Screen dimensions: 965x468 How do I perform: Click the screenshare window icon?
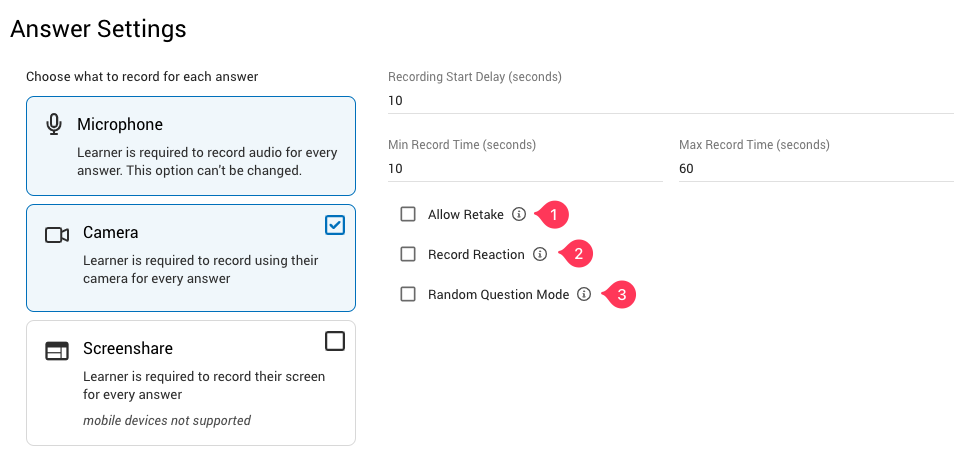point(57,351)
